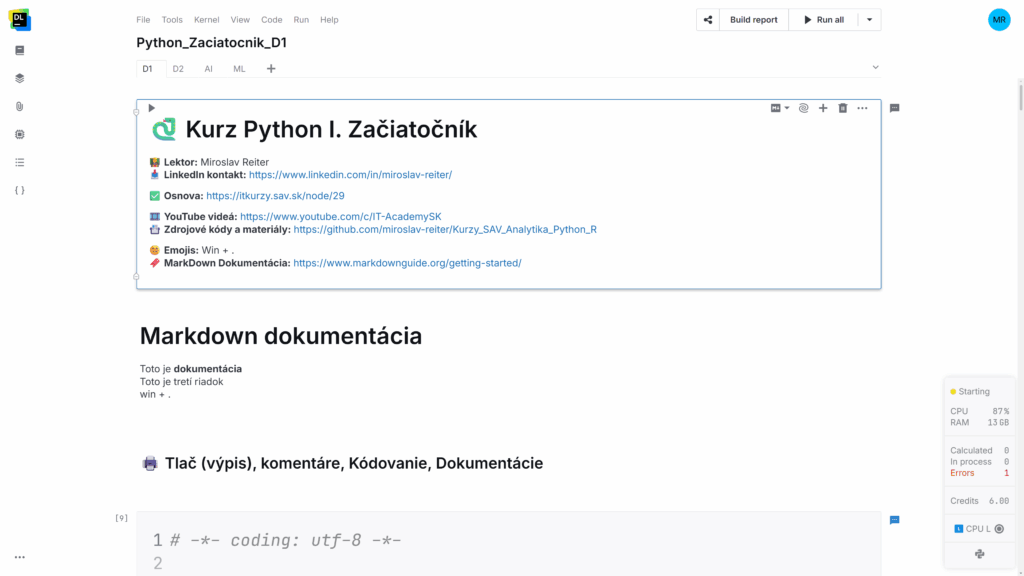Image resolution: width=1024 pixels, height=576 pixels.
Task: Click the Run all button
Action: (824, 20)
